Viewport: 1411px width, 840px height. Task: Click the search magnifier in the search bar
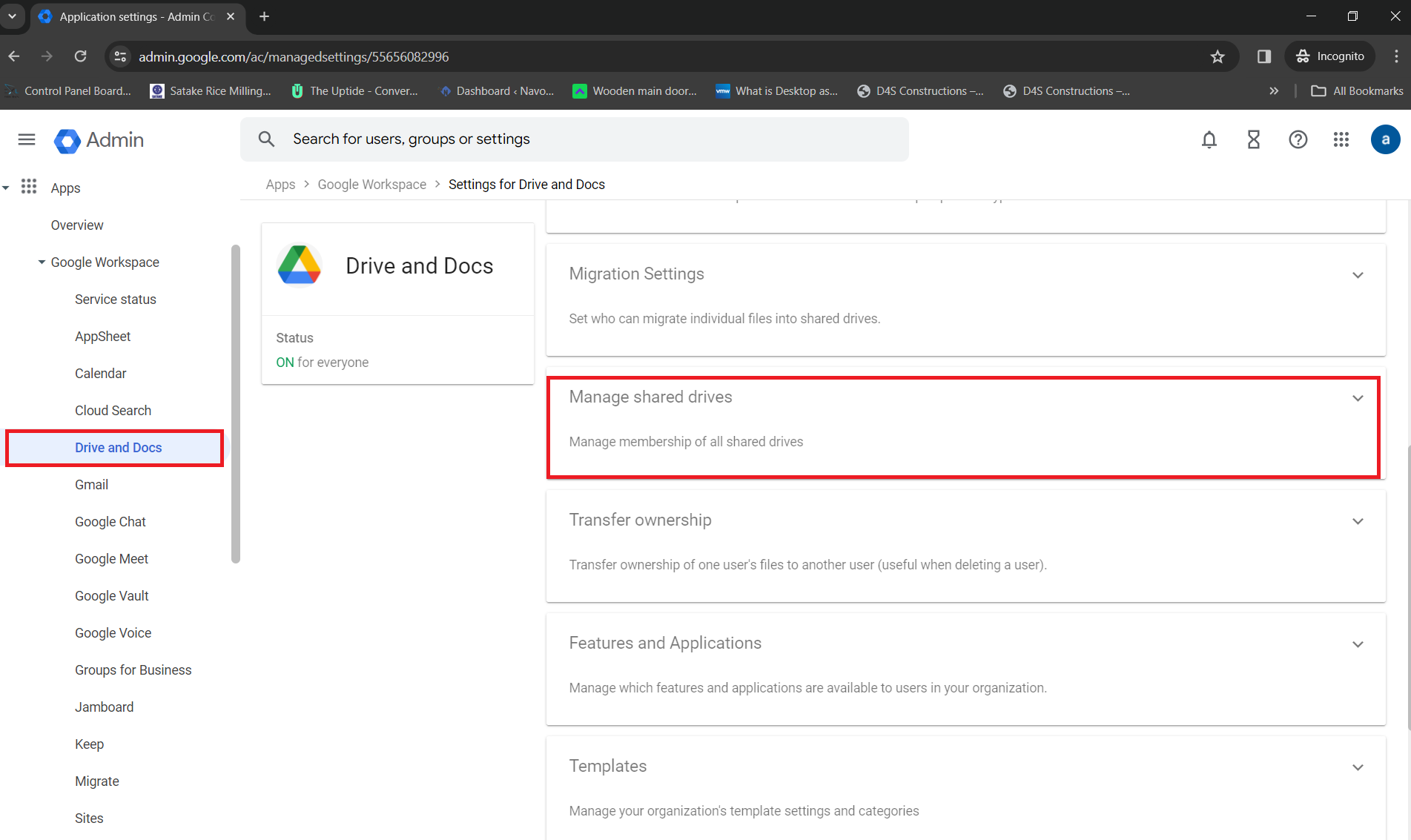click(x=266, y=139)
